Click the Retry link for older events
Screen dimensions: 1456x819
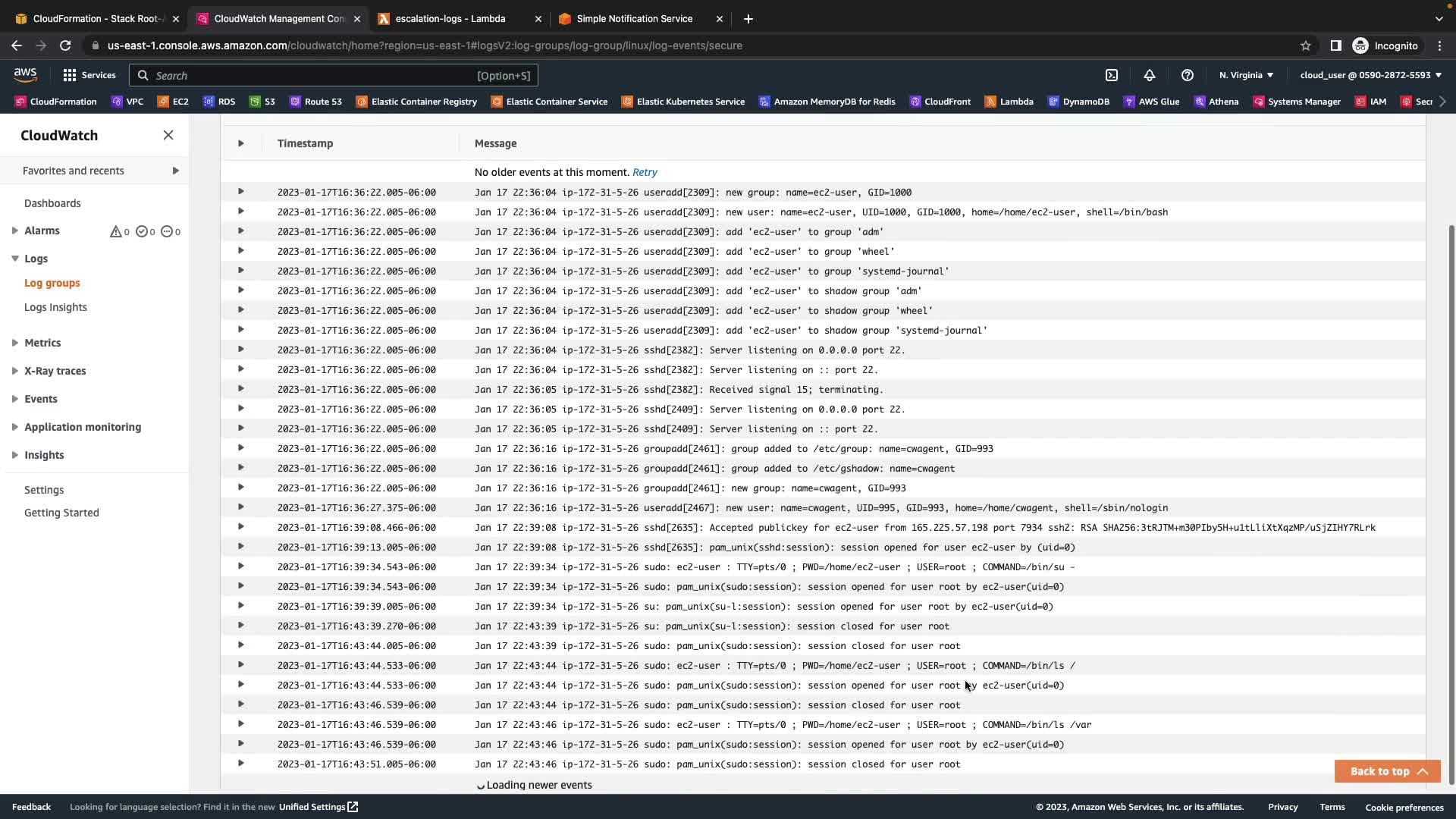tap(645, 172)
